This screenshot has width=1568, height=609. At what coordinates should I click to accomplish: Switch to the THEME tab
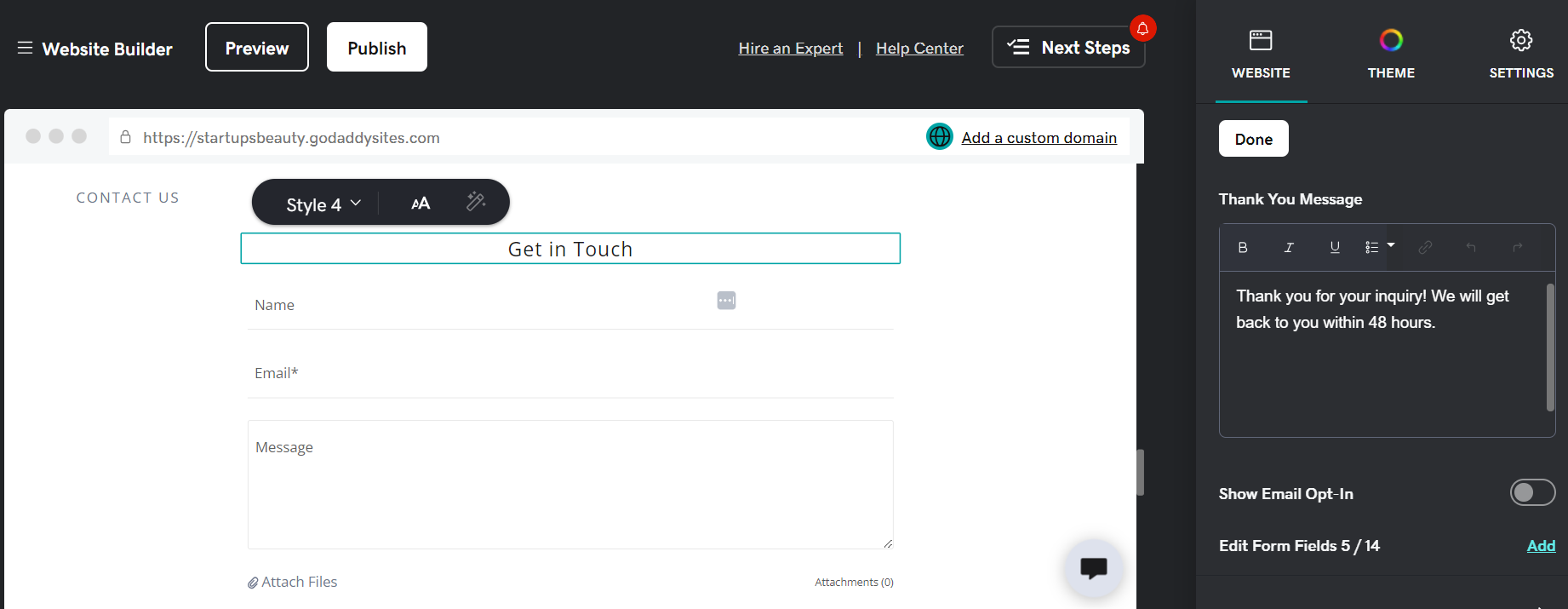tap(1391, 53)
